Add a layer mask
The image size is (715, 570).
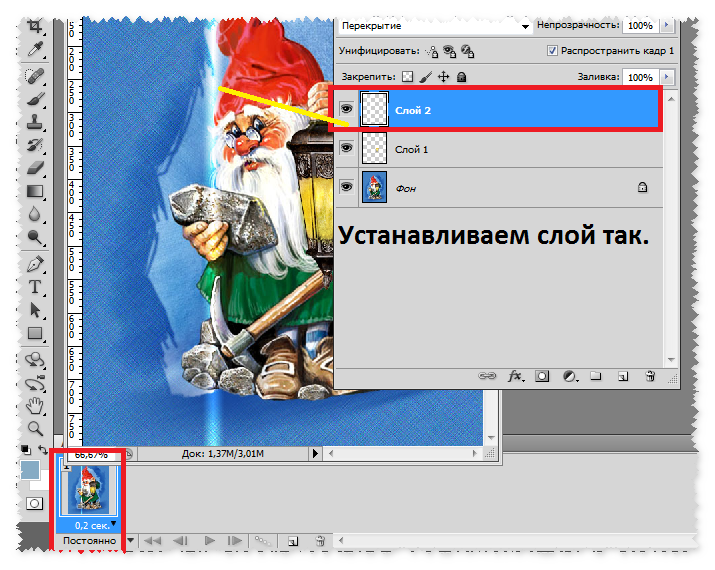pos(542,376)
